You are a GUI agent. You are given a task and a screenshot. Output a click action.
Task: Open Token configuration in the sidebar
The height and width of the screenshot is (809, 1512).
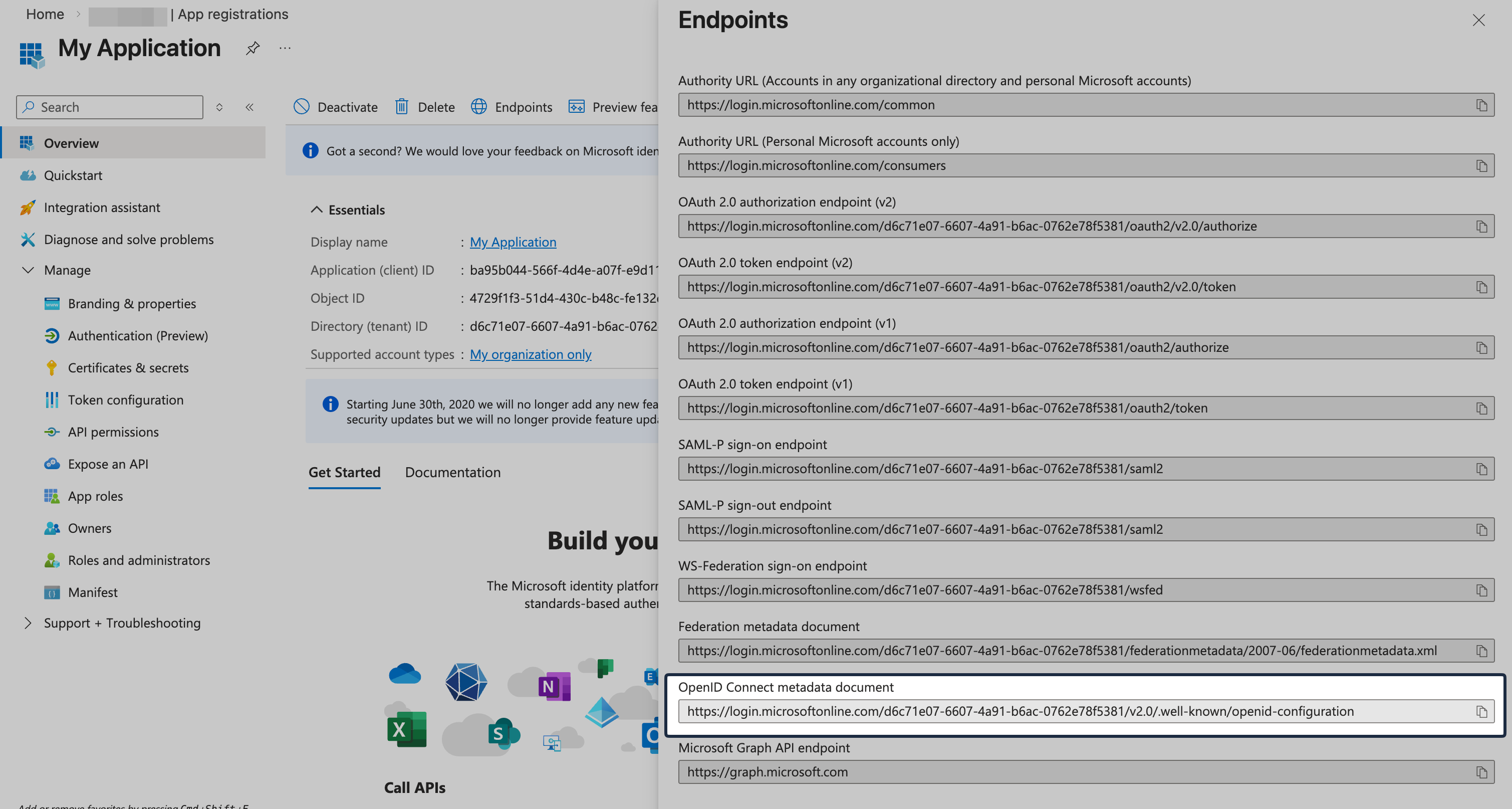click(126, 400)
